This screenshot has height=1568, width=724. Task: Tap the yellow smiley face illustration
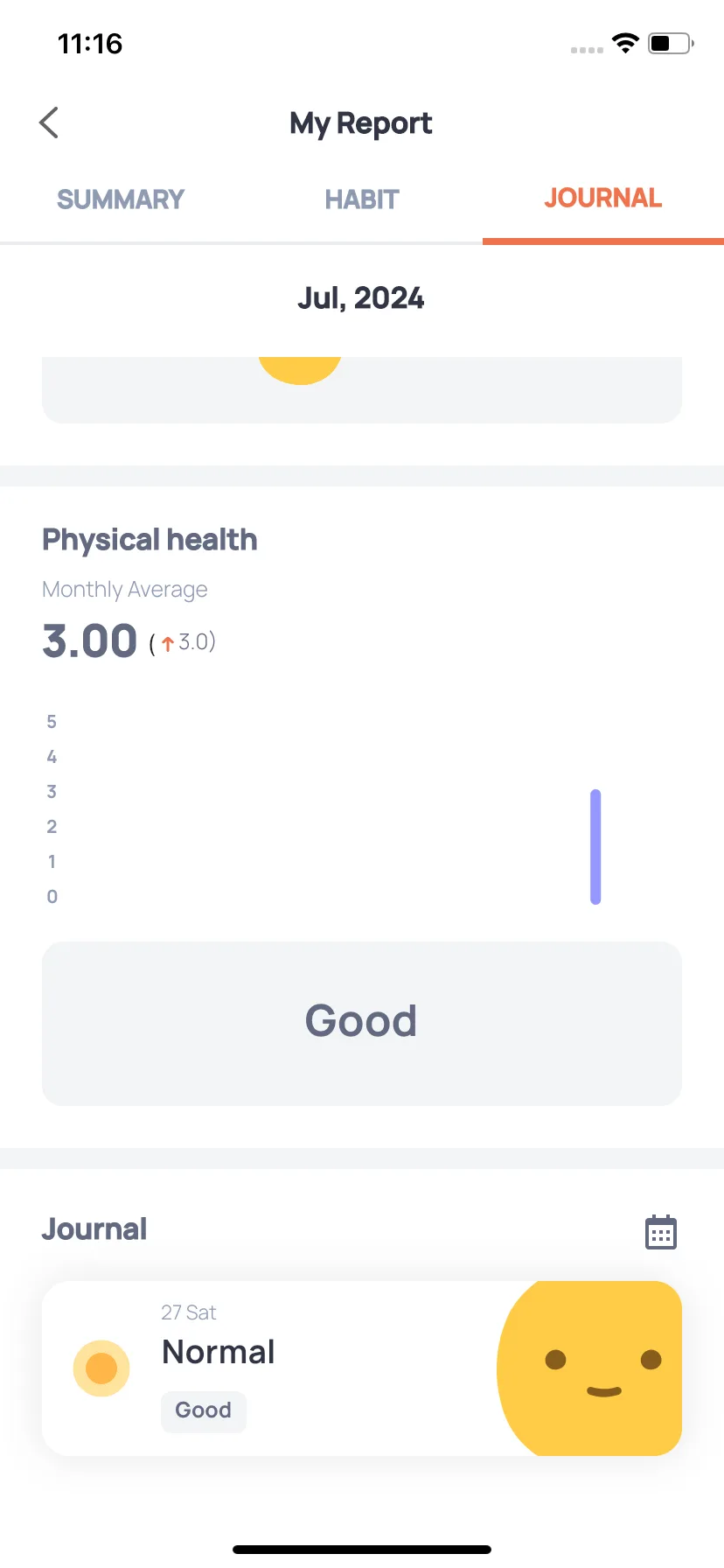589,1368
